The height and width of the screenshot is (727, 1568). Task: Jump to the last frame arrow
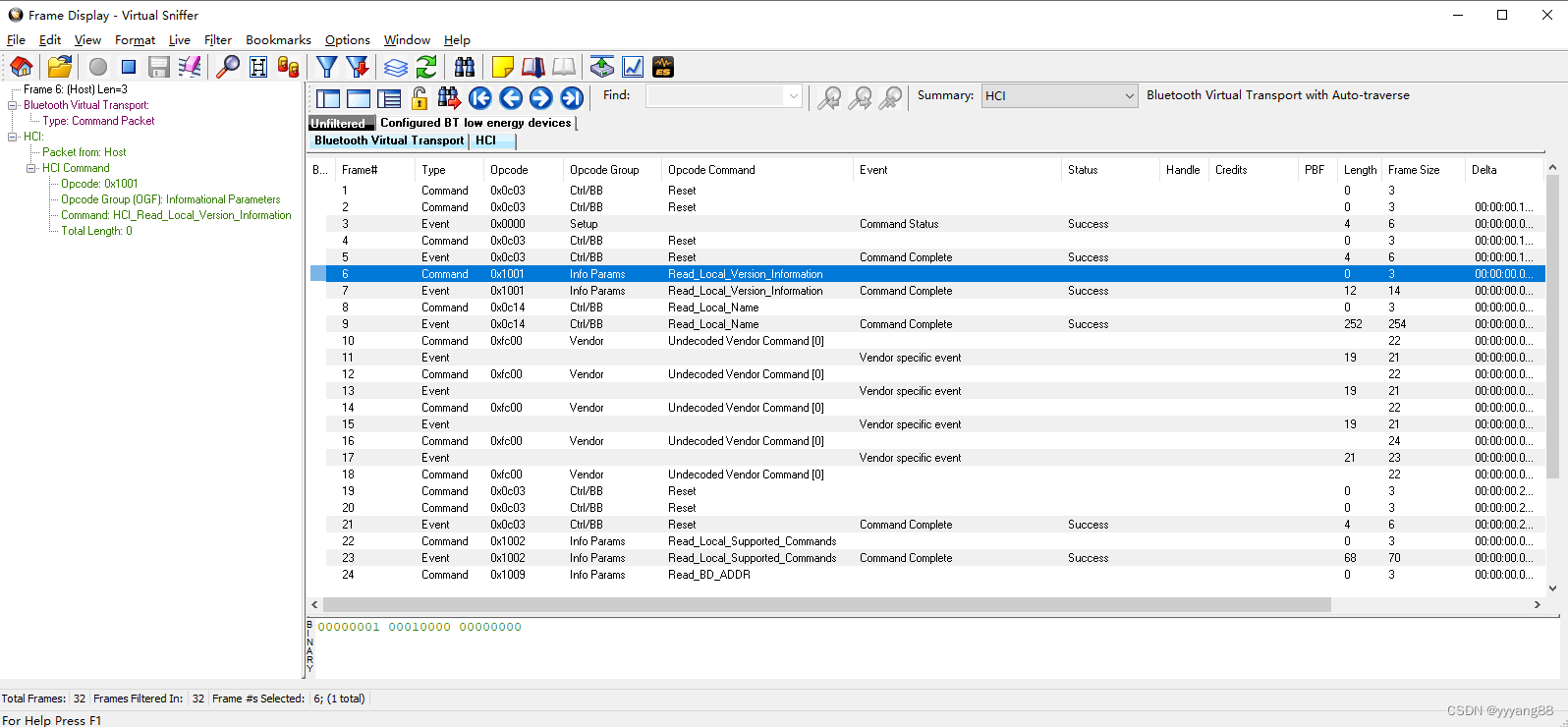point(572,97)
